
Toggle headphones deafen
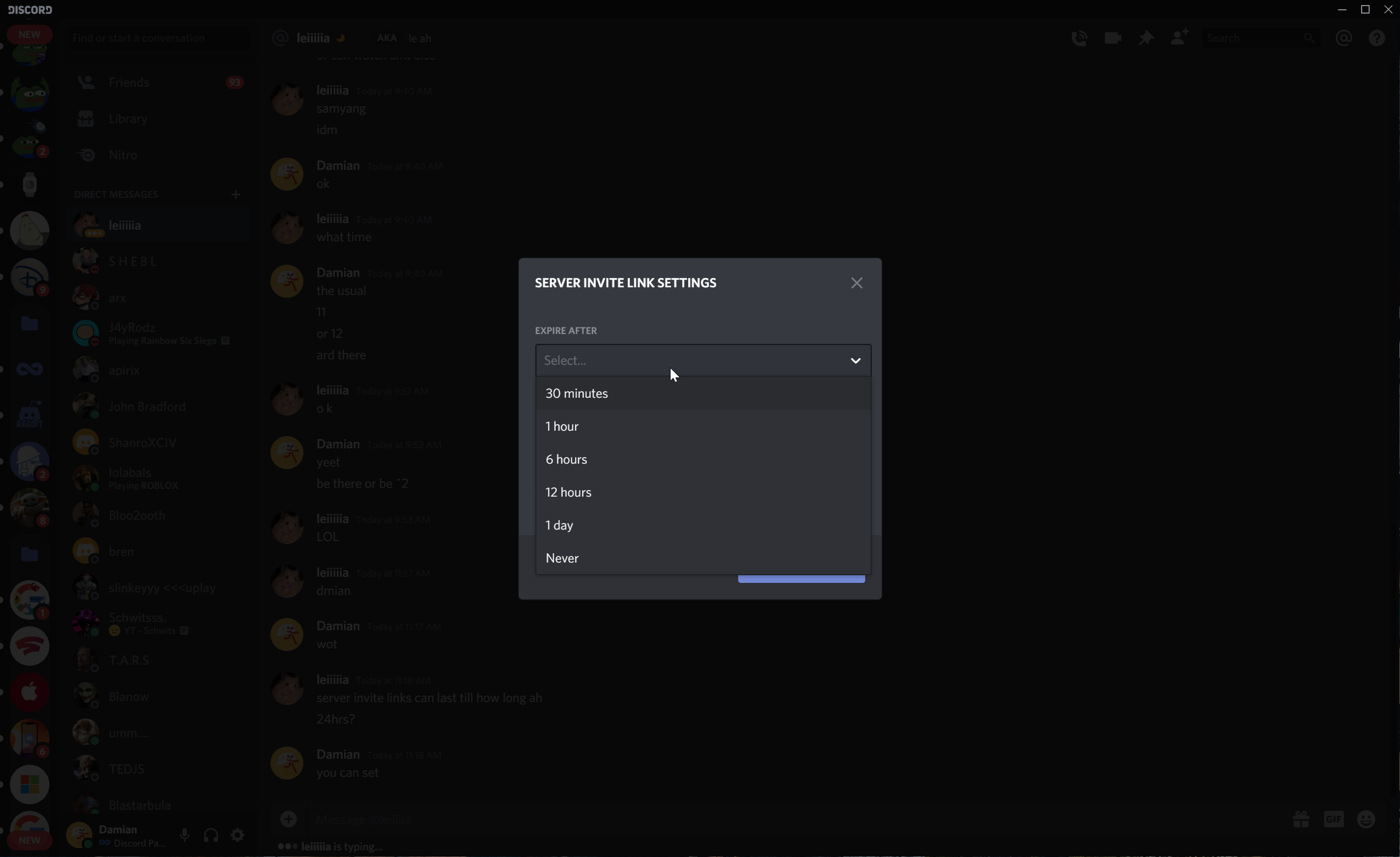[212, 836]
